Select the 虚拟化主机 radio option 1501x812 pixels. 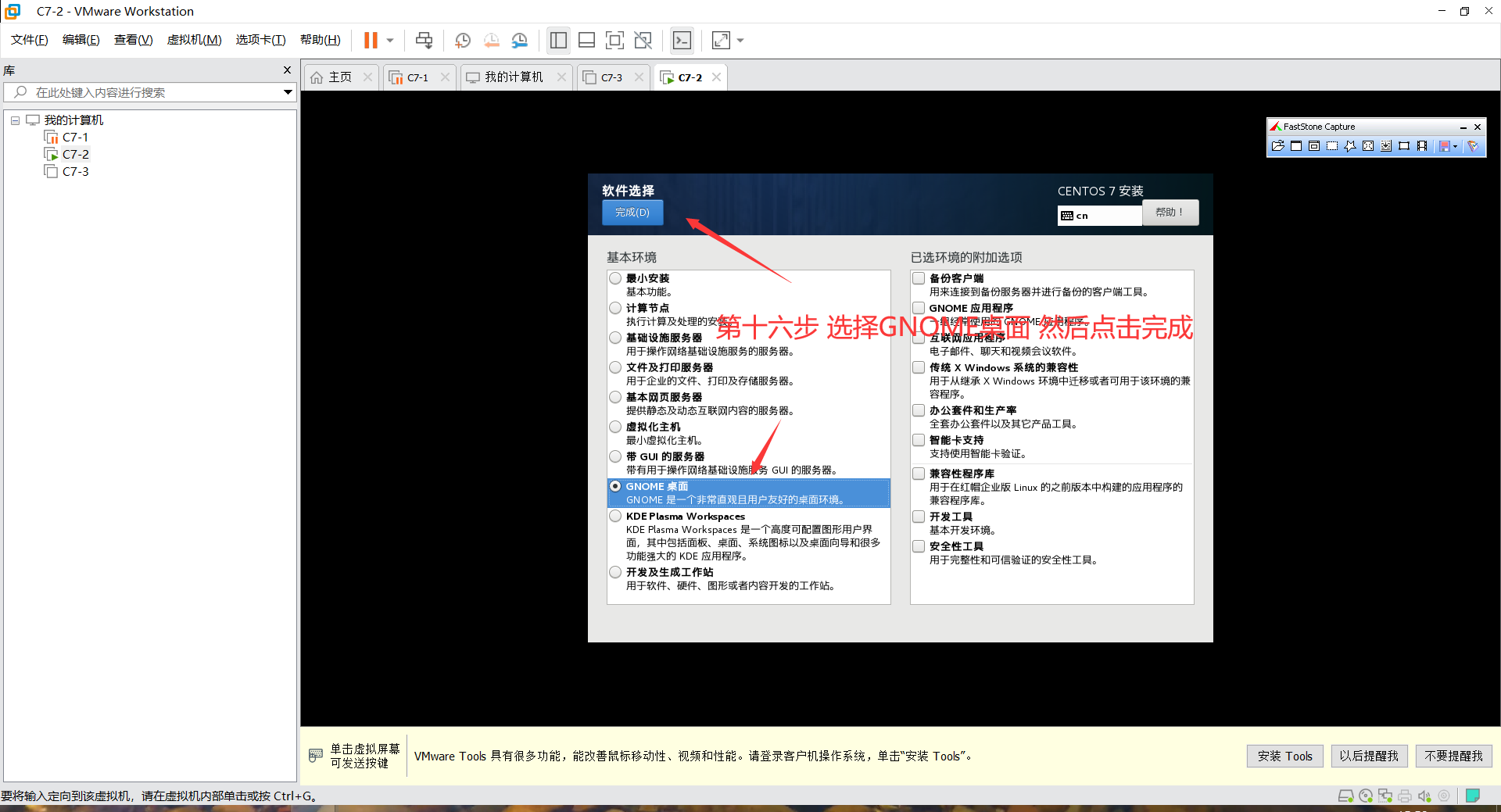615,427
